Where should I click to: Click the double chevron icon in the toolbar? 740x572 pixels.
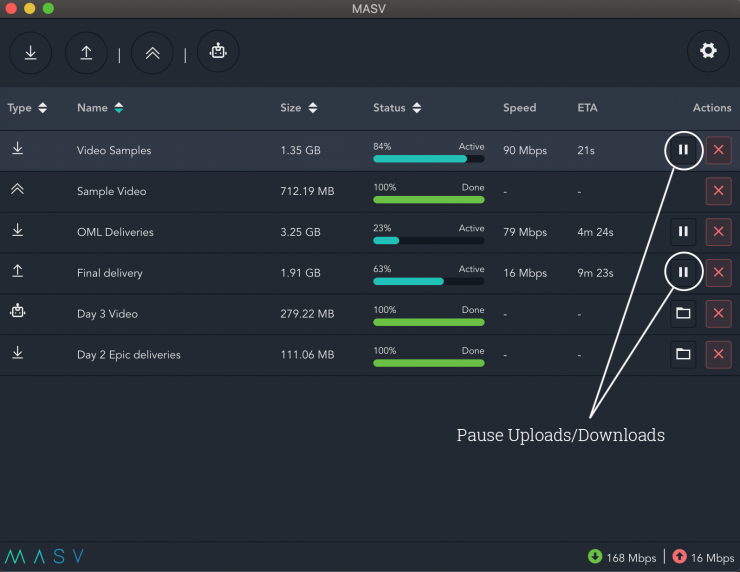[x=152, y=52]
